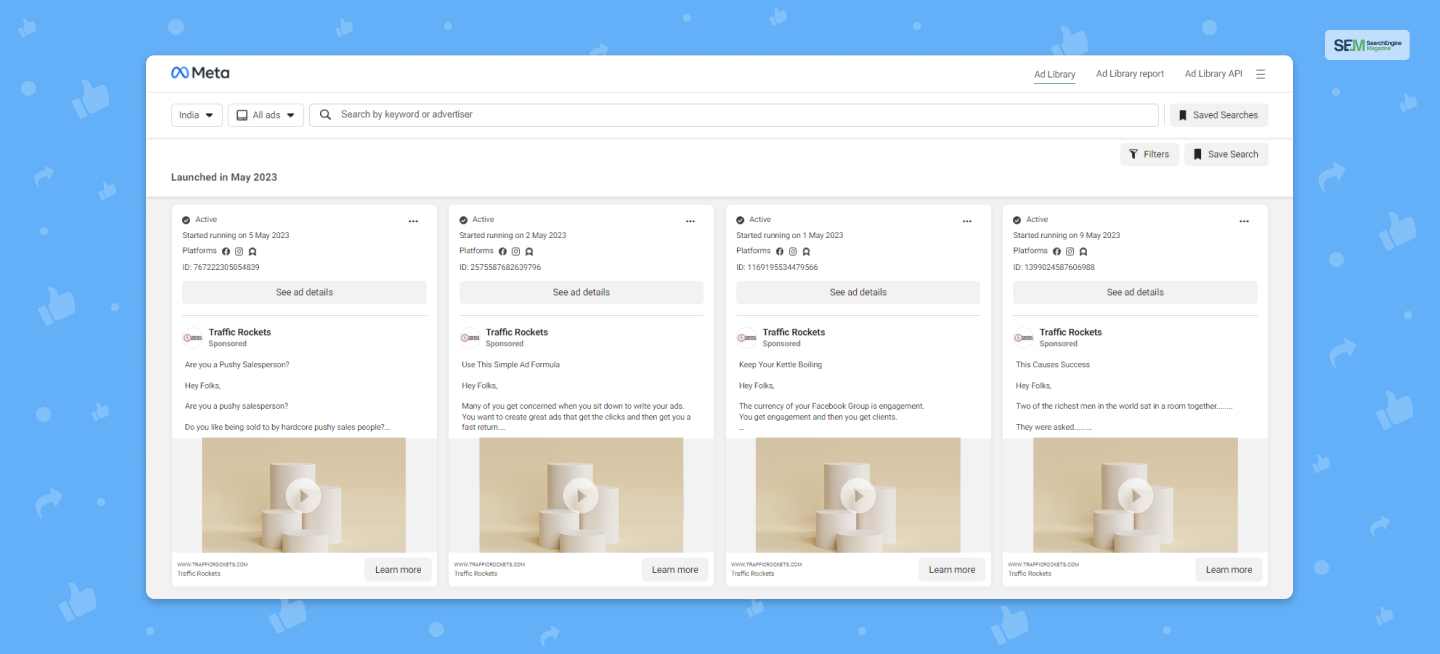Screen dimensions: 1440x654
Task: Click the Save Search button
Action: 1226,154
